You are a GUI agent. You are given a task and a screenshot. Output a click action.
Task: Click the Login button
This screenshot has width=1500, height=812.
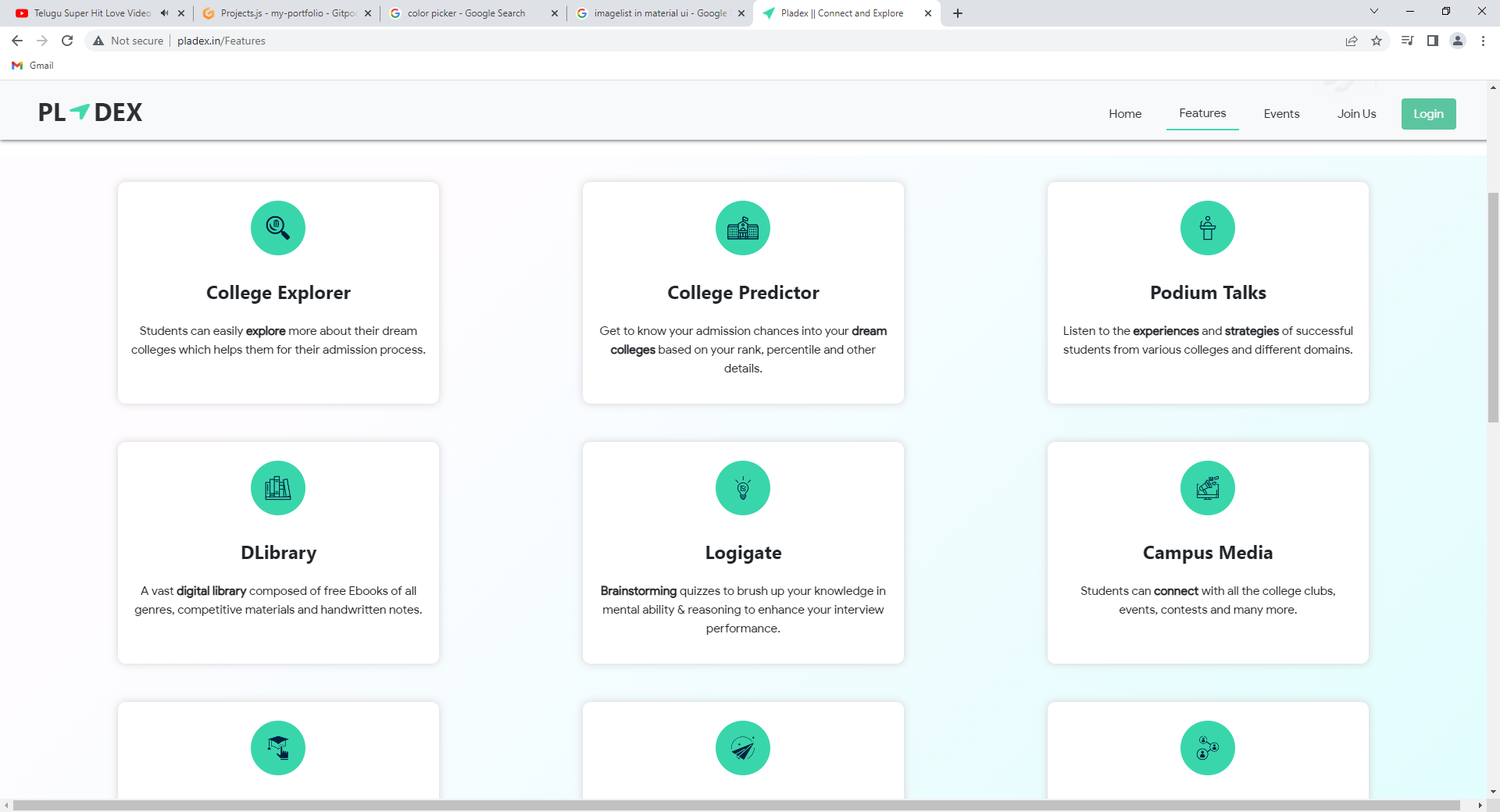(x=1428, y=113)
